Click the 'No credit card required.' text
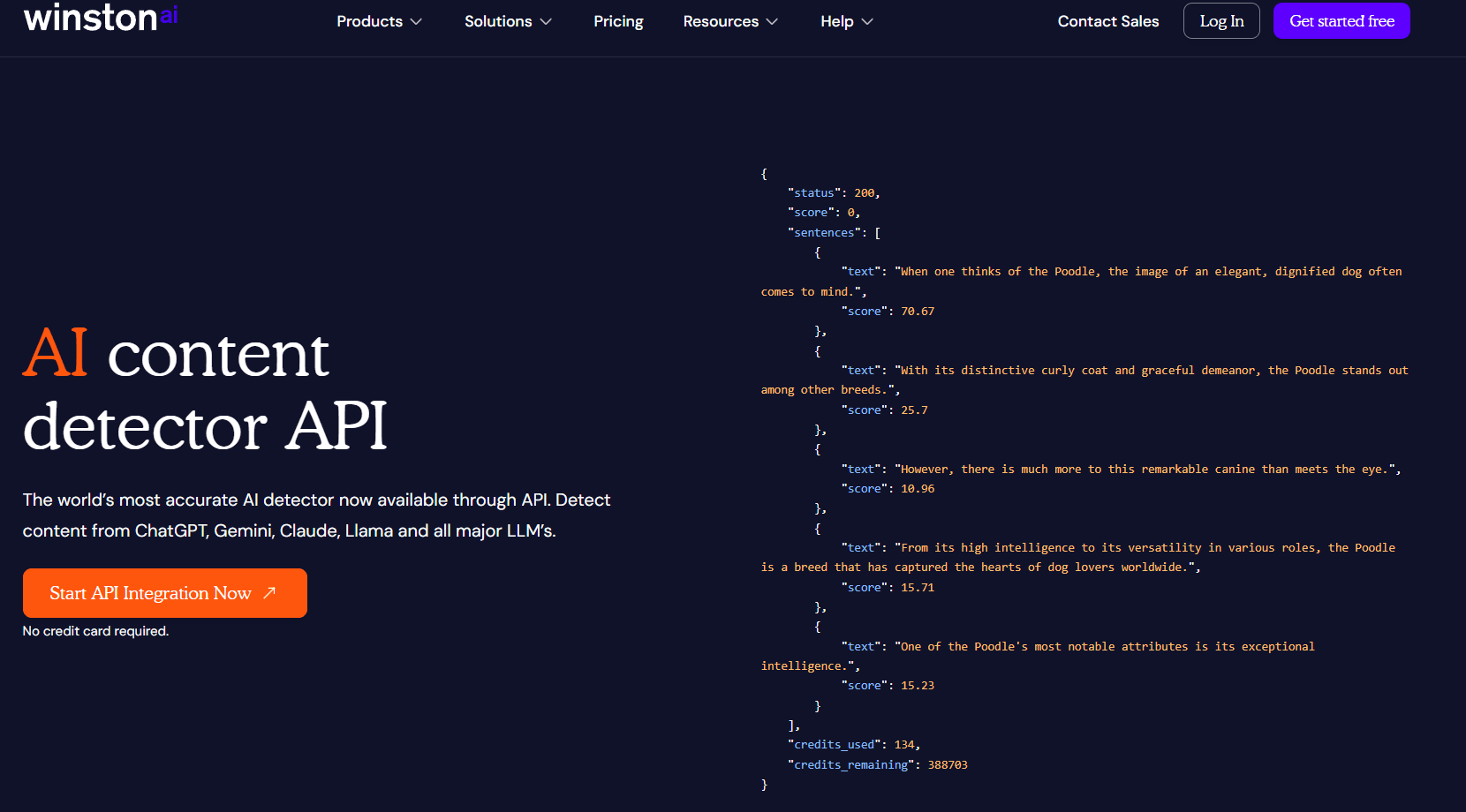The height and width of the screenshot is (812, 1466). [x=95, y=631]
